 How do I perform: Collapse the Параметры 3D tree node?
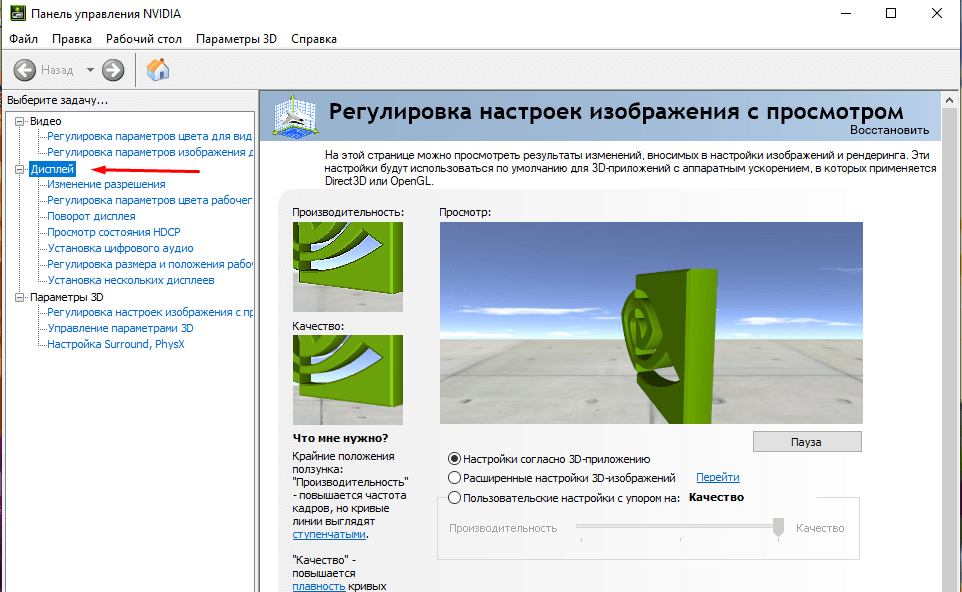19,297
